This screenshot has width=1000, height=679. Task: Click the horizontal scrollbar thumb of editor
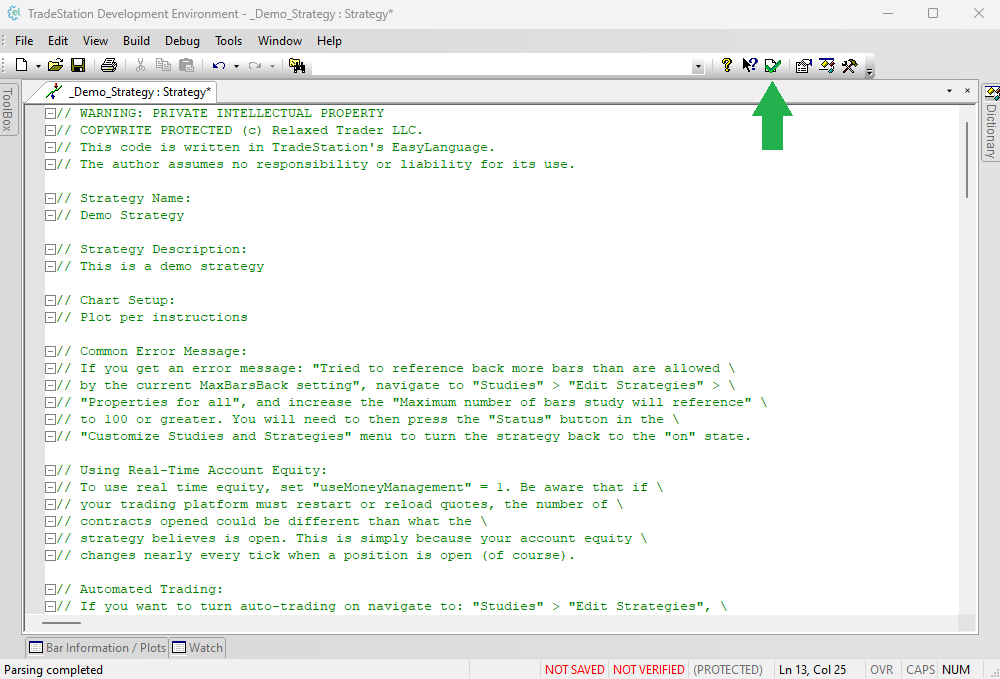tap(61, 623)
